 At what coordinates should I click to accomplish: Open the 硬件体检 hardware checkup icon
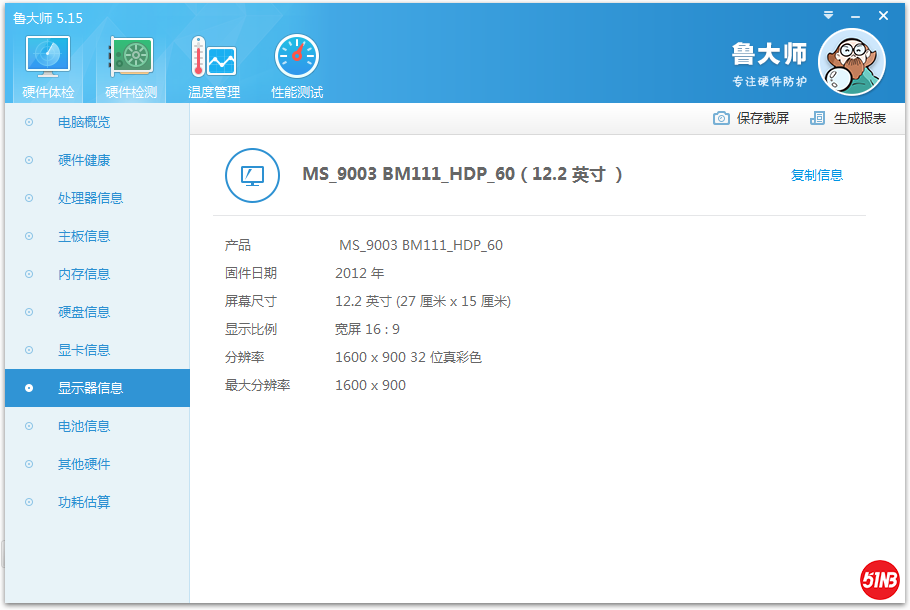click(x=47, y=60)
